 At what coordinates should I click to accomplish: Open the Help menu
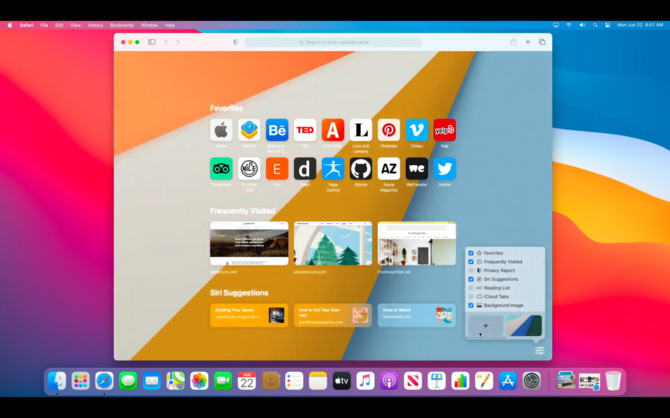(x=170, y=25)
